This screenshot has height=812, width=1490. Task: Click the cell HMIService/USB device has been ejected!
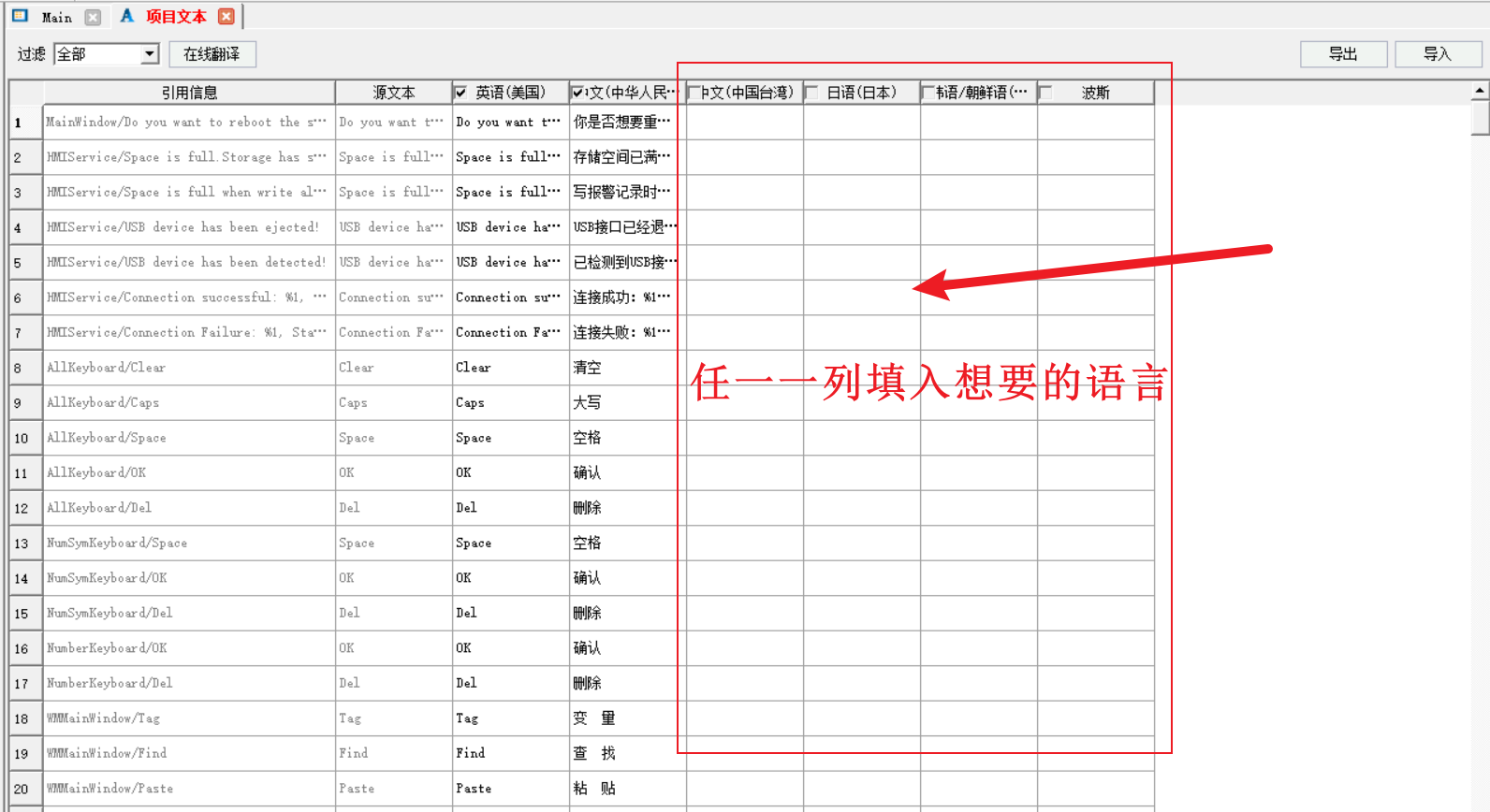tap(189, 227)
